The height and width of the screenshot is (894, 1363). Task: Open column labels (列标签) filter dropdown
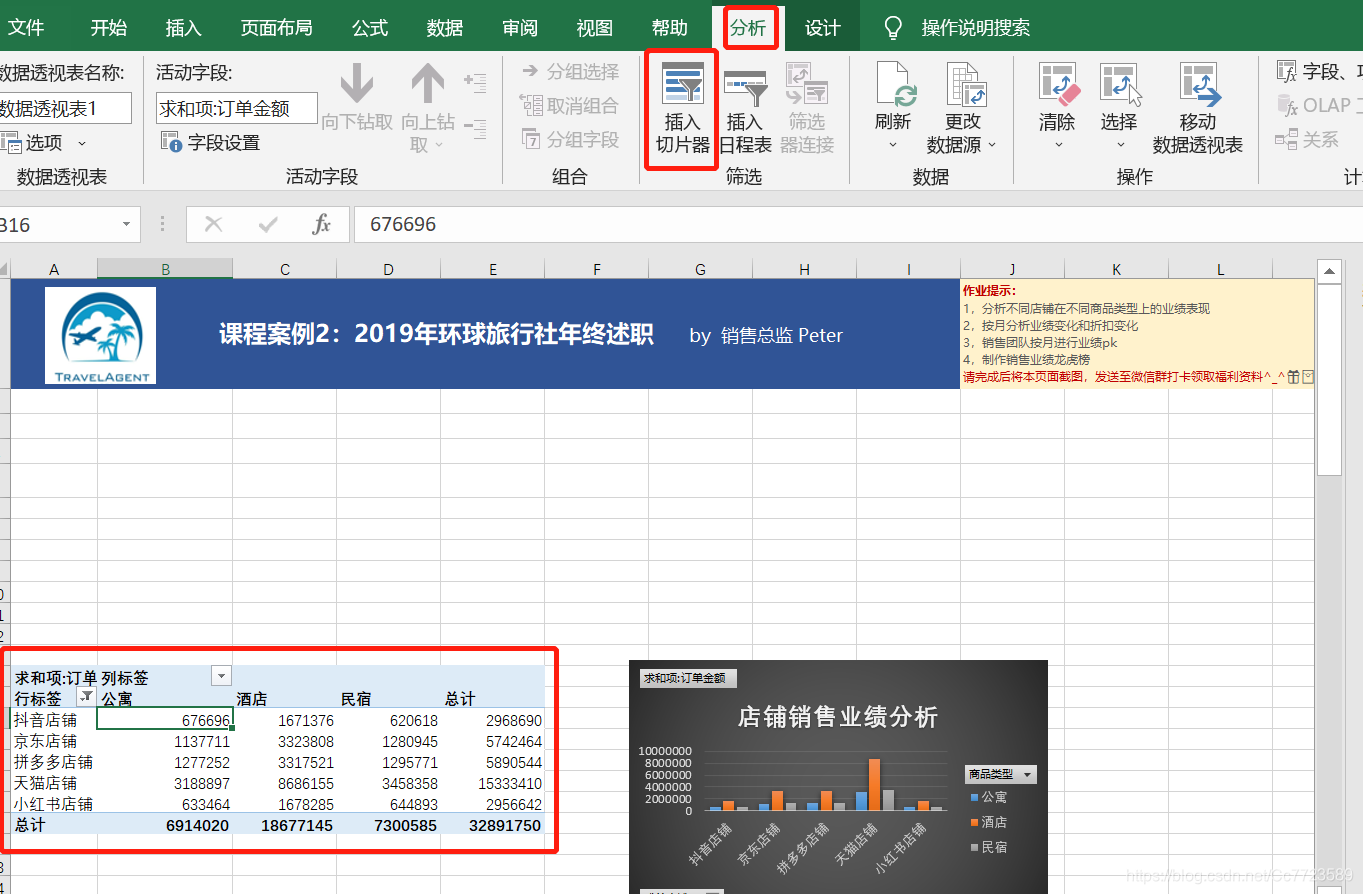coord(222,677)
